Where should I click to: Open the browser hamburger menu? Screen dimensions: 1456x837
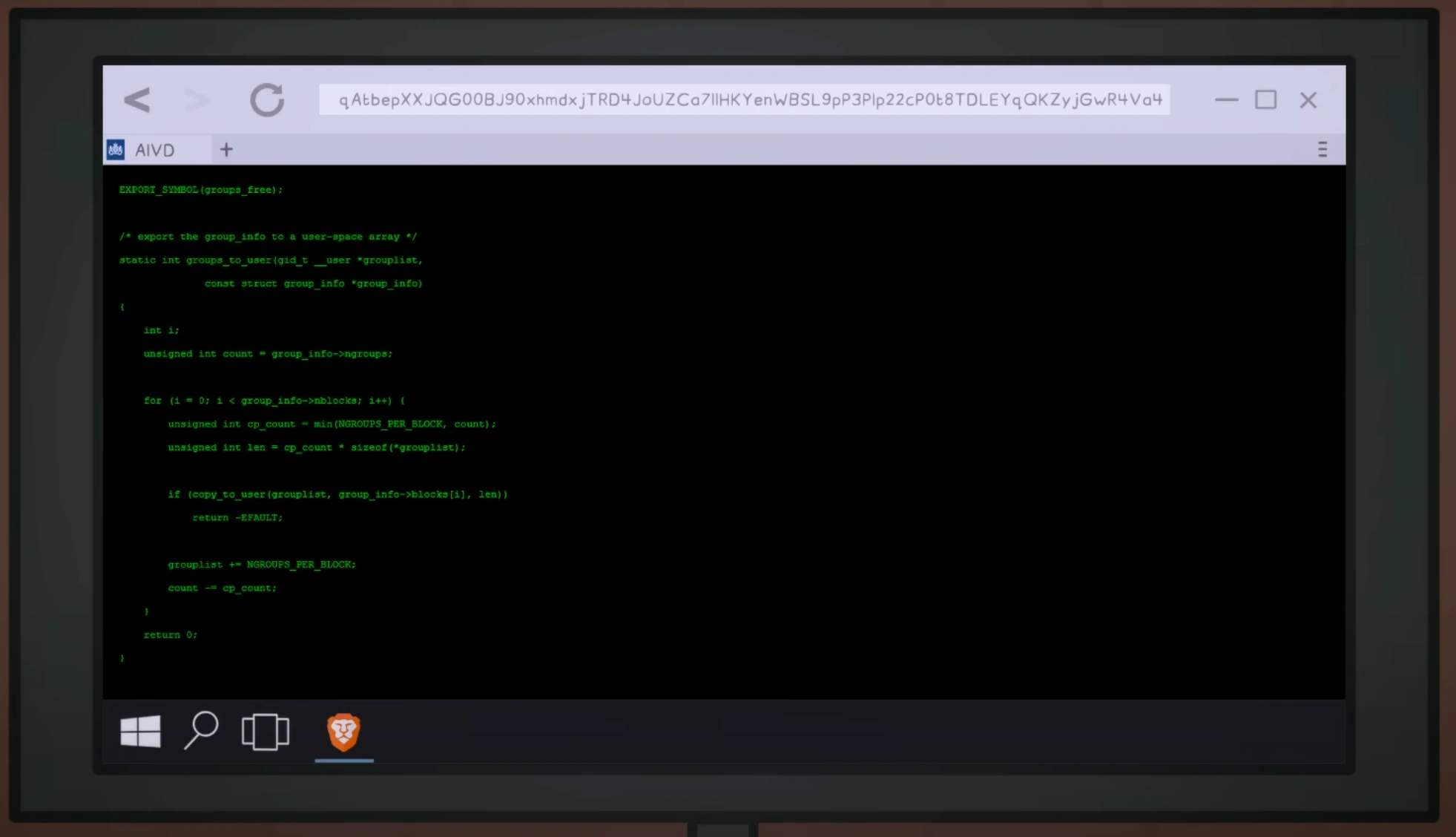point(1322,150)
